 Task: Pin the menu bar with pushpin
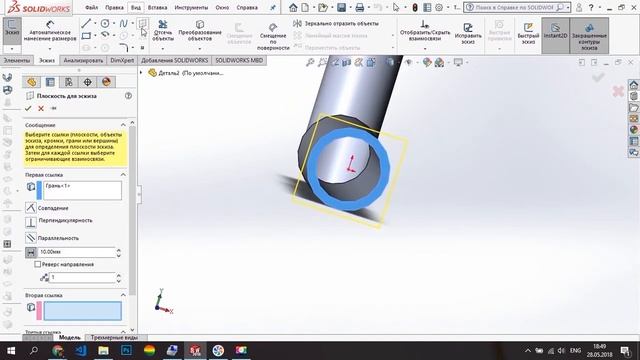pos(273,7)
